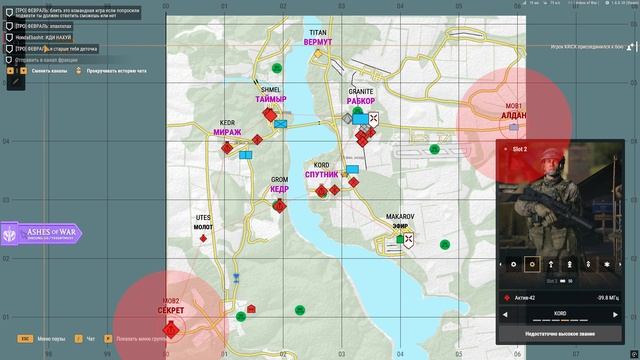Click the yellow diamond marker at TITAN Вермут
This screenshot has height=360, width=640.
click(318, 53)
